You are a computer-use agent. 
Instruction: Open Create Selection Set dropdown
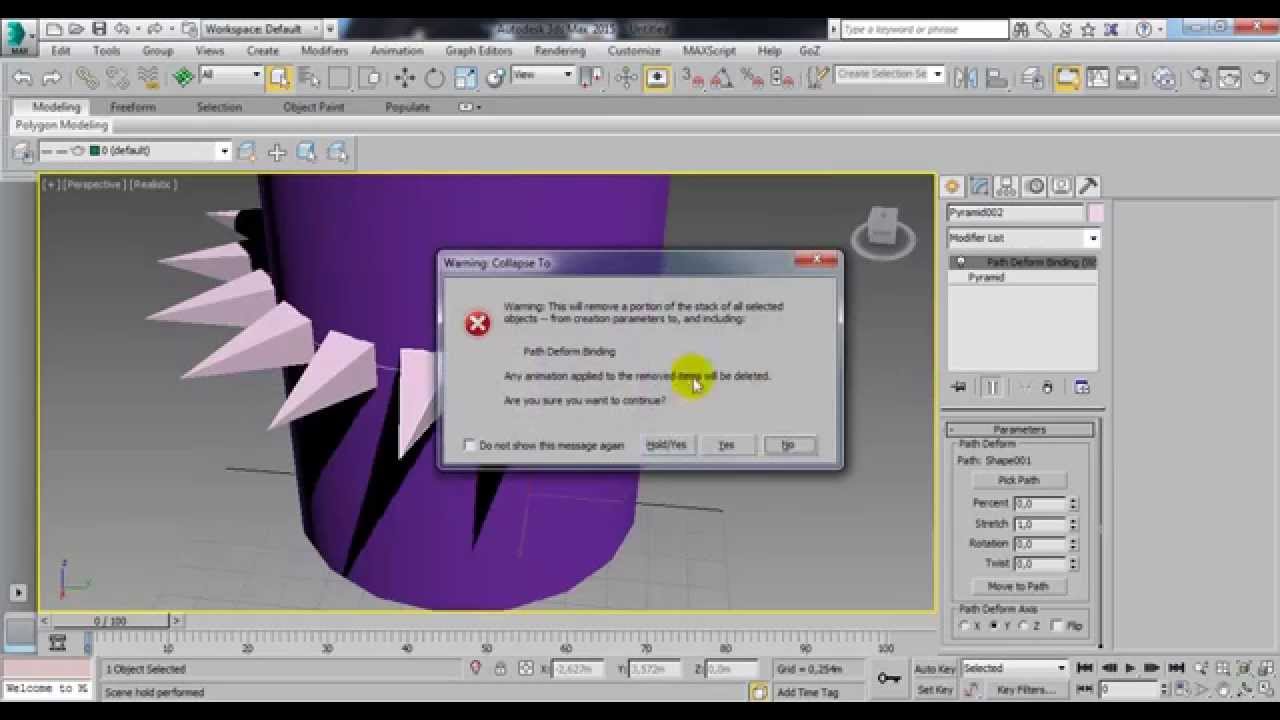(889, 75)
